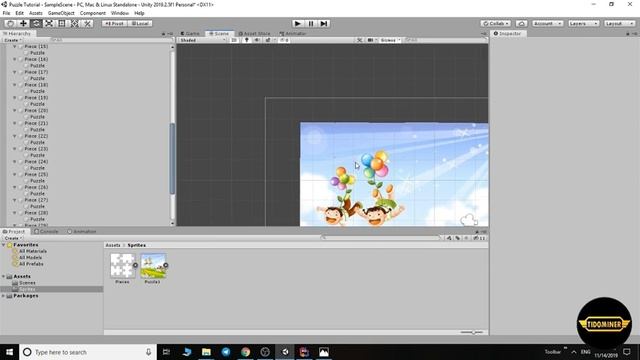Open the GameObject menu
Image resolution: width=640 pixels, height=360 pixels.
tap(61, 13)
